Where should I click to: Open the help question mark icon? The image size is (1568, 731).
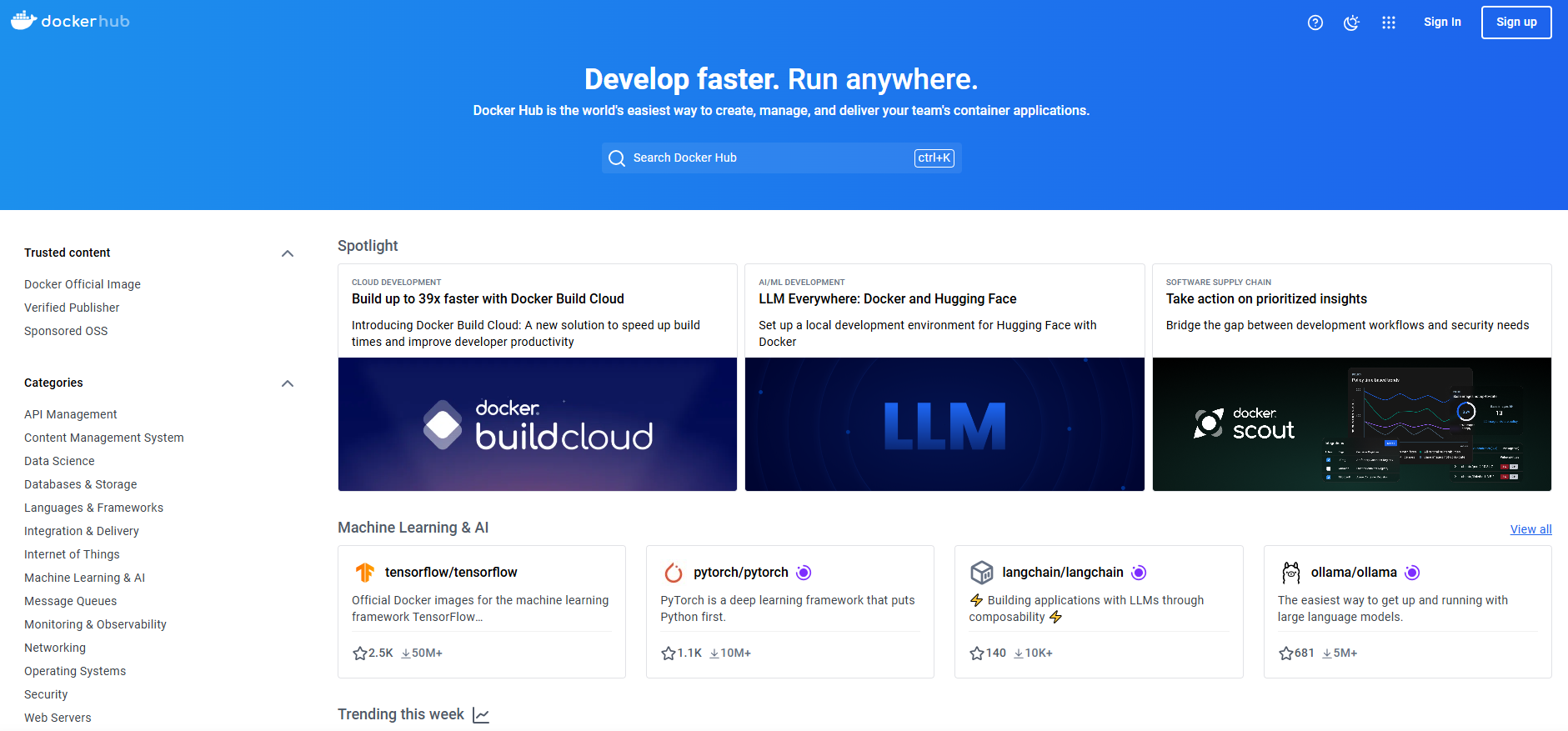1315,23
